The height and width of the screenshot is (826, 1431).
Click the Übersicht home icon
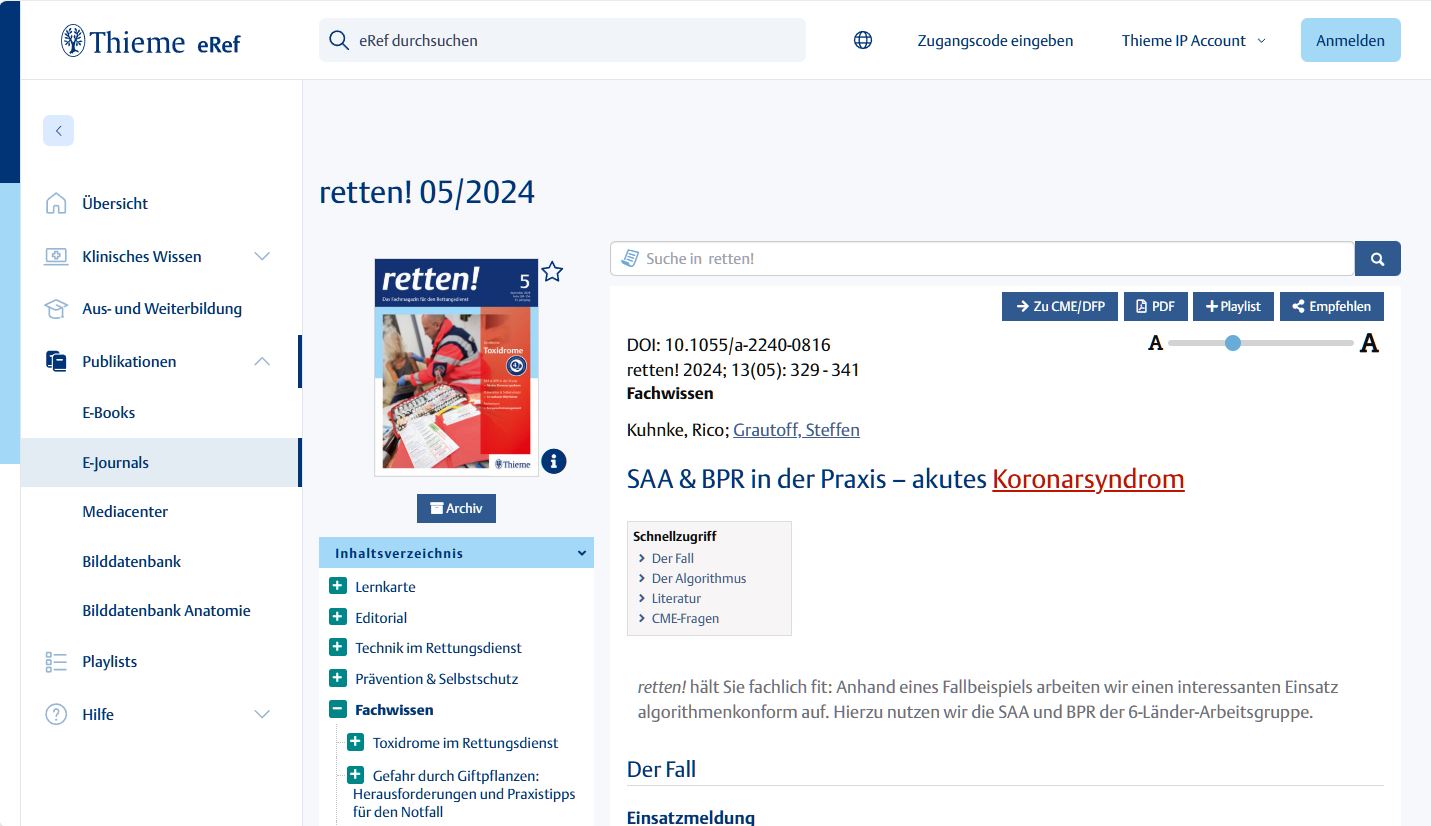coord(56,204)
